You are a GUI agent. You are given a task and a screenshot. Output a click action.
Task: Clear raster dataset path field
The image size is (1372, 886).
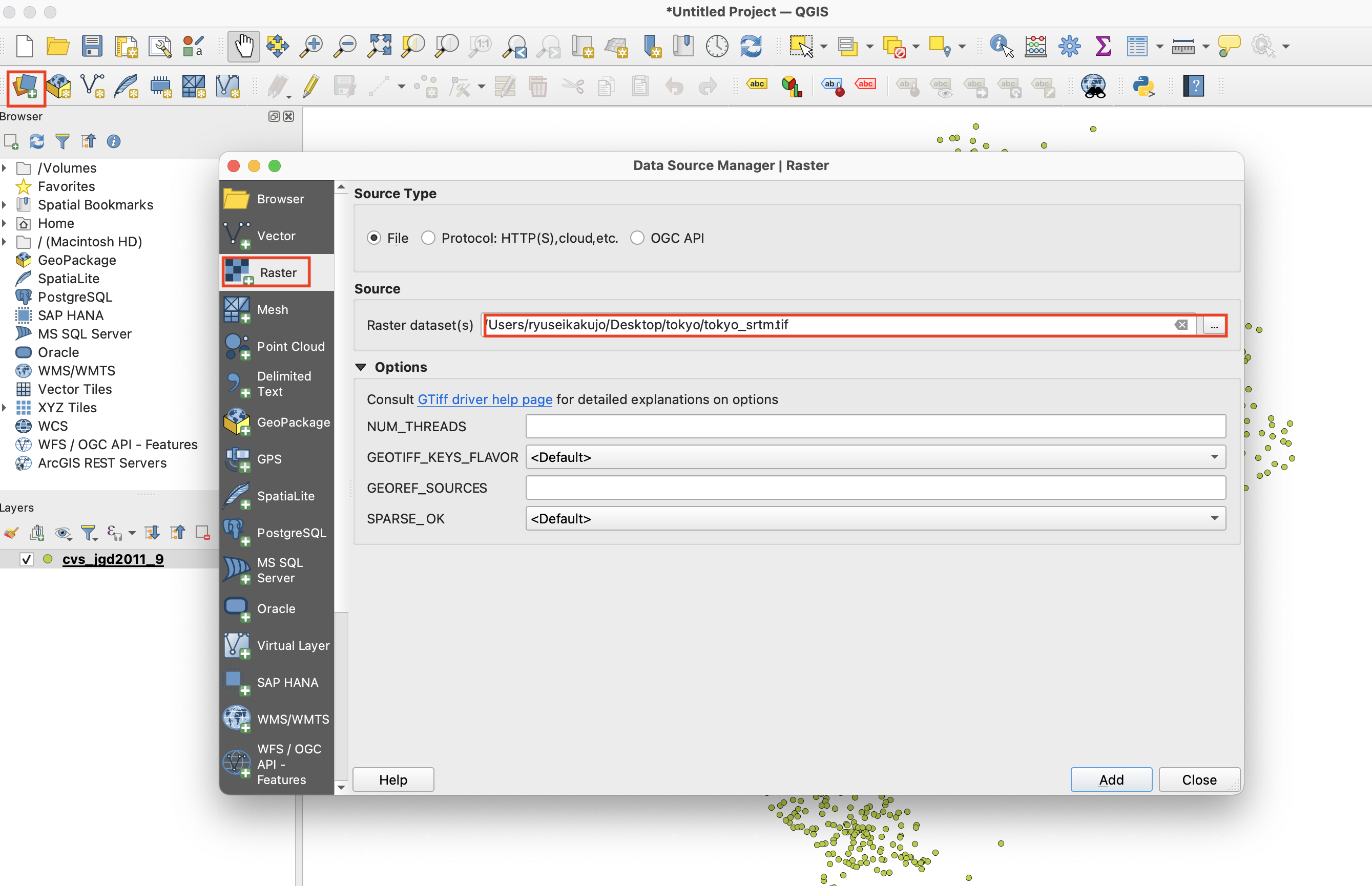click(1181, 325)
